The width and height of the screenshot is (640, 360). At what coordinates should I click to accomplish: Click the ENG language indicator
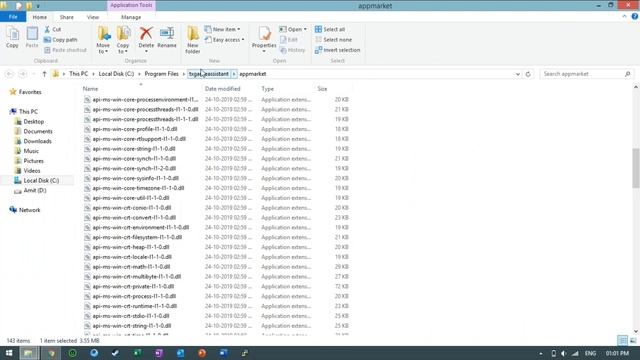click(x=590, y=353)
